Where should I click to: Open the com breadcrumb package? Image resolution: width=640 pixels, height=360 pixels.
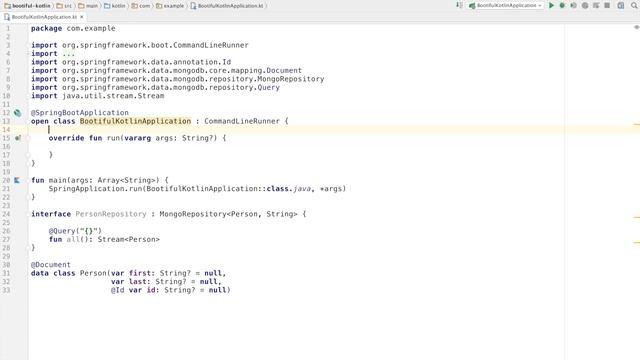(x=140, y=6)
